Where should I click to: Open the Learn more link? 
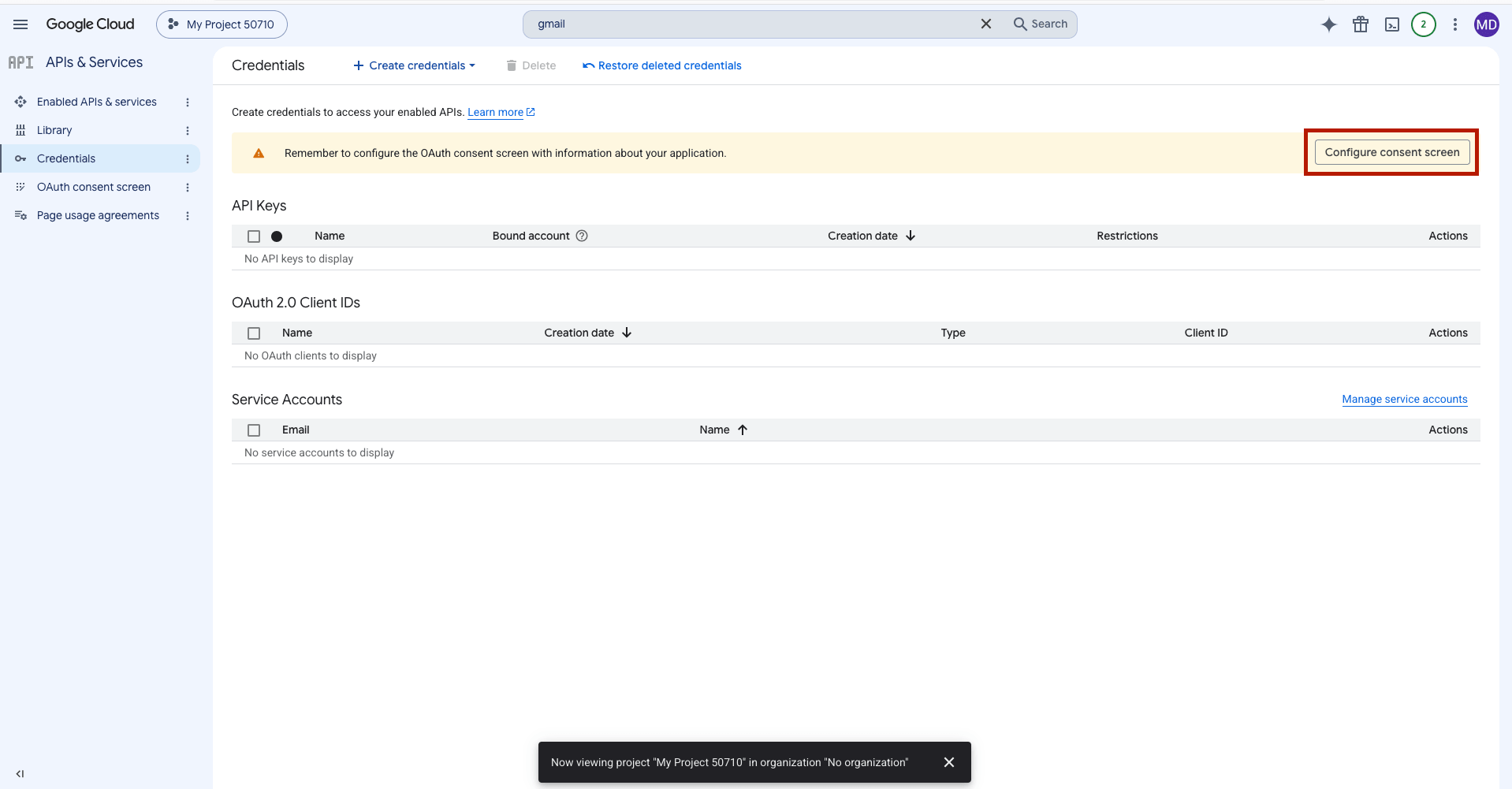click(501, 112)
